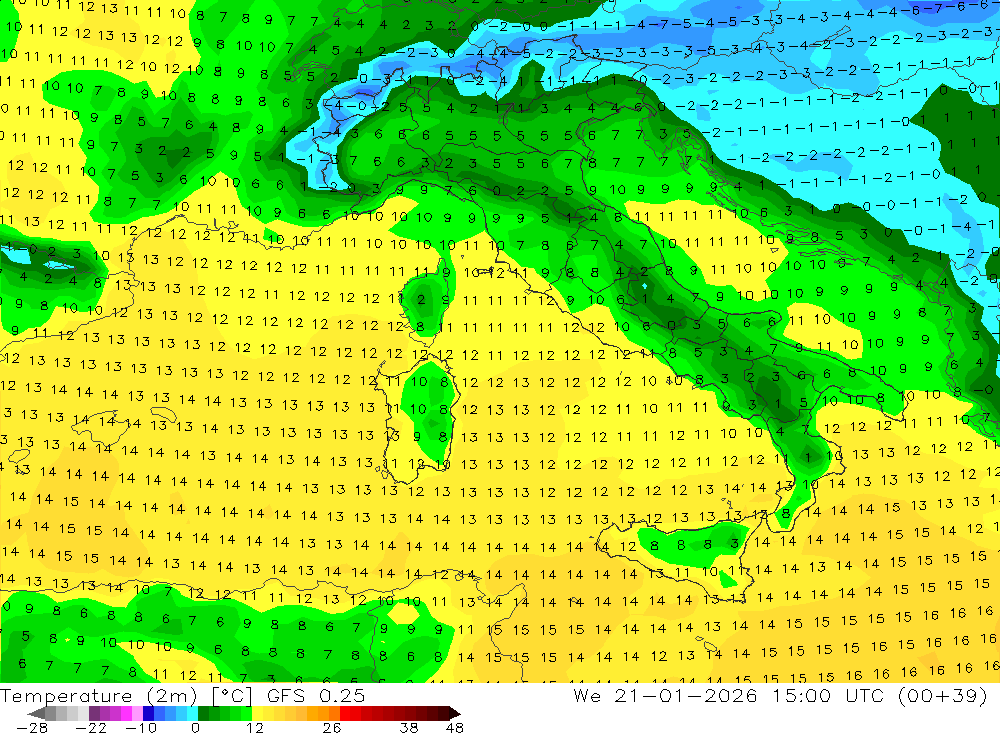This screenshot has height=733, width=1000.
Task: Click the '-10' legend label
Action: point(141,728)
